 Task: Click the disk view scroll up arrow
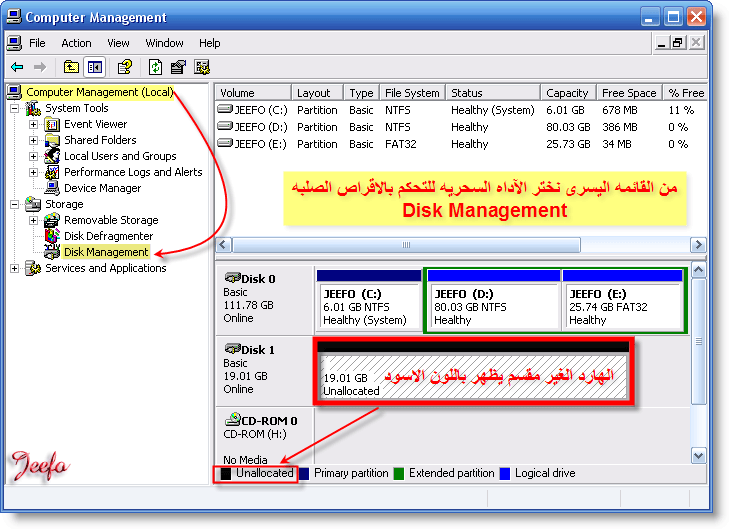[x=698, y=270]
